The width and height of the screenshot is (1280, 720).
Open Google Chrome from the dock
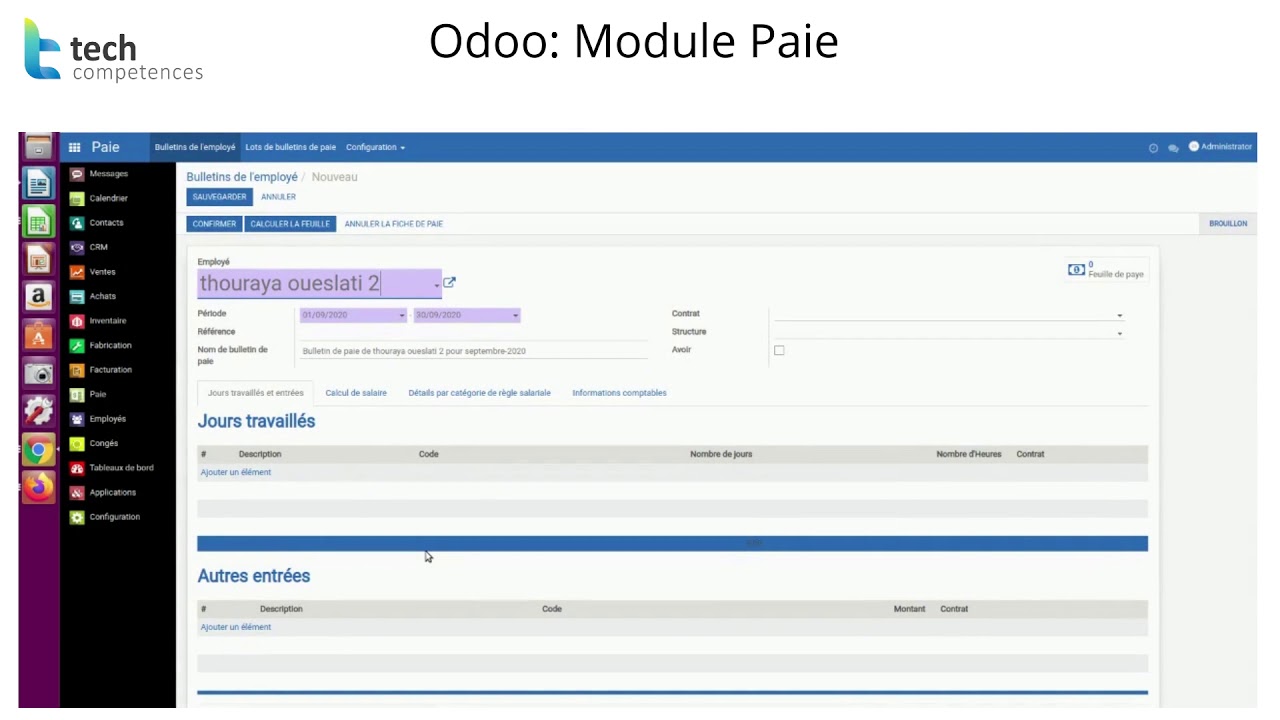click(38, 450)
